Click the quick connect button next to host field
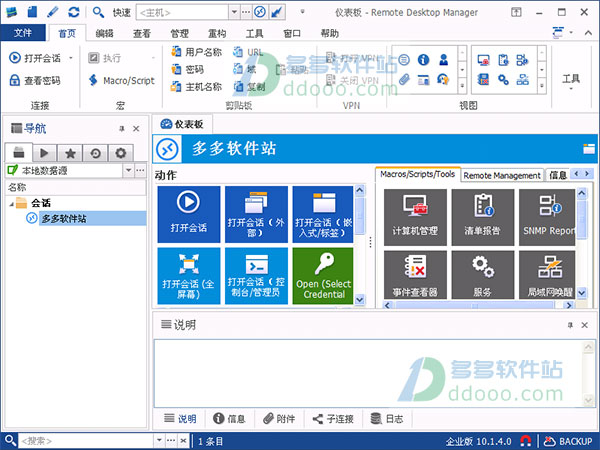Screen dimensions: 600x450 coord(260,12)
